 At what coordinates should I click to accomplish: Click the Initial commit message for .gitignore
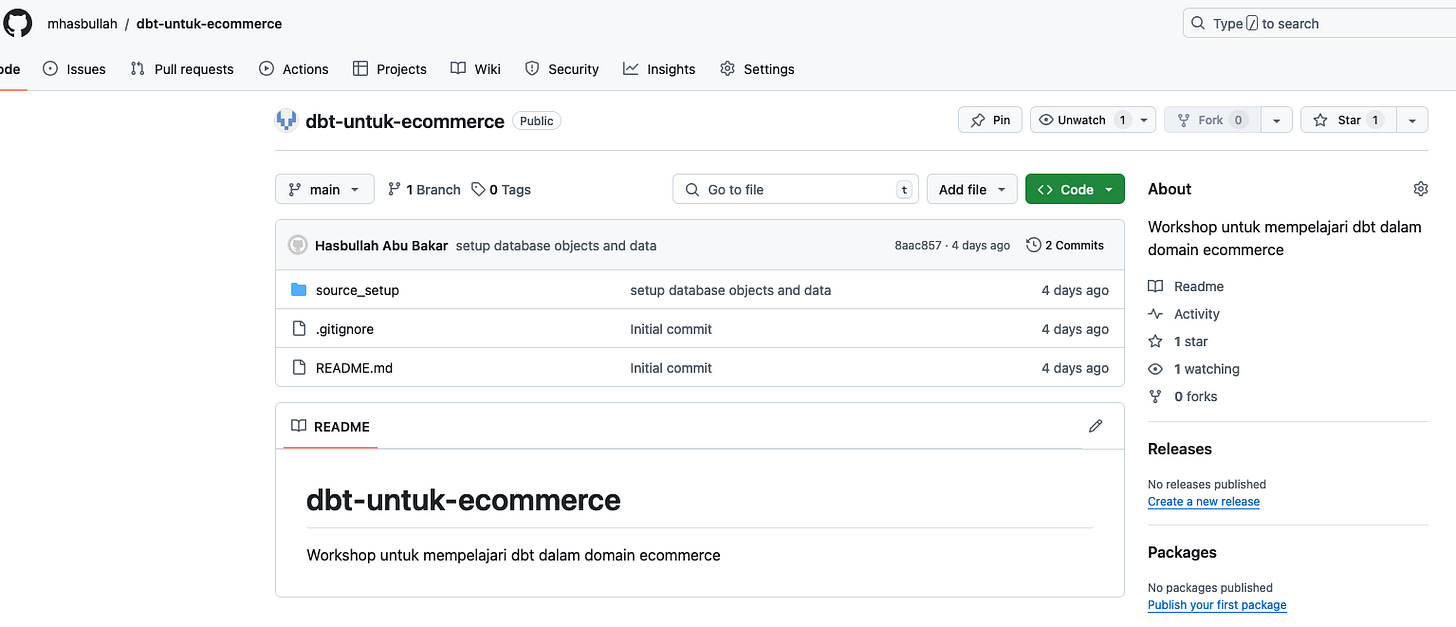(671, 329)
